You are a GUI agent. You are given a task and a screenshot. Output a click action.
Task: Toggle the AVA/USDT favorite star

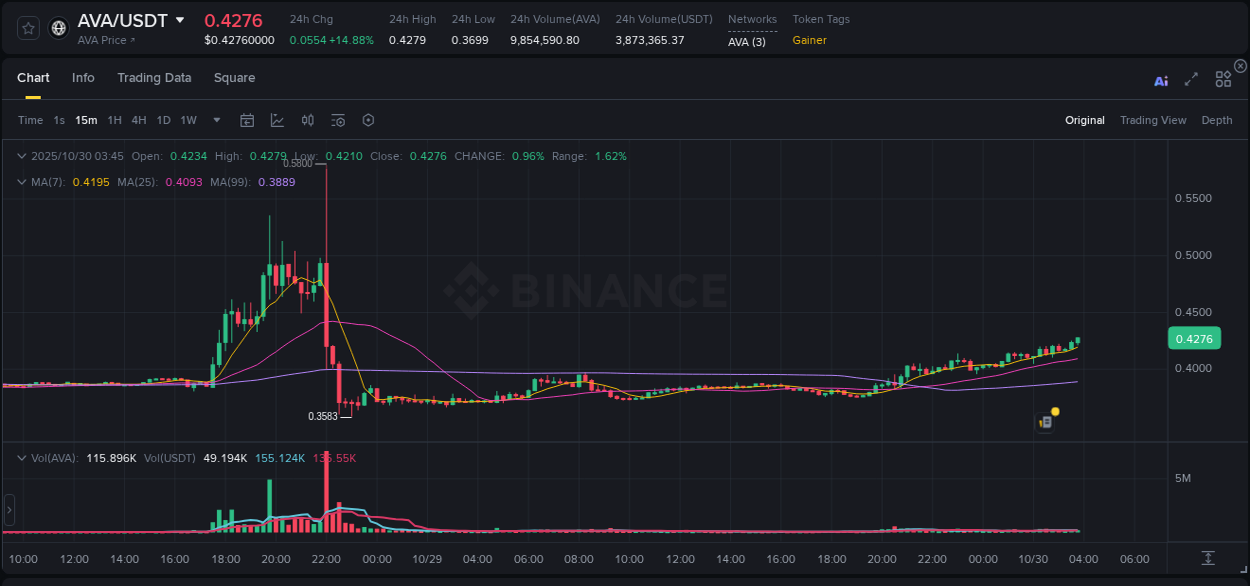click(27, 28)
